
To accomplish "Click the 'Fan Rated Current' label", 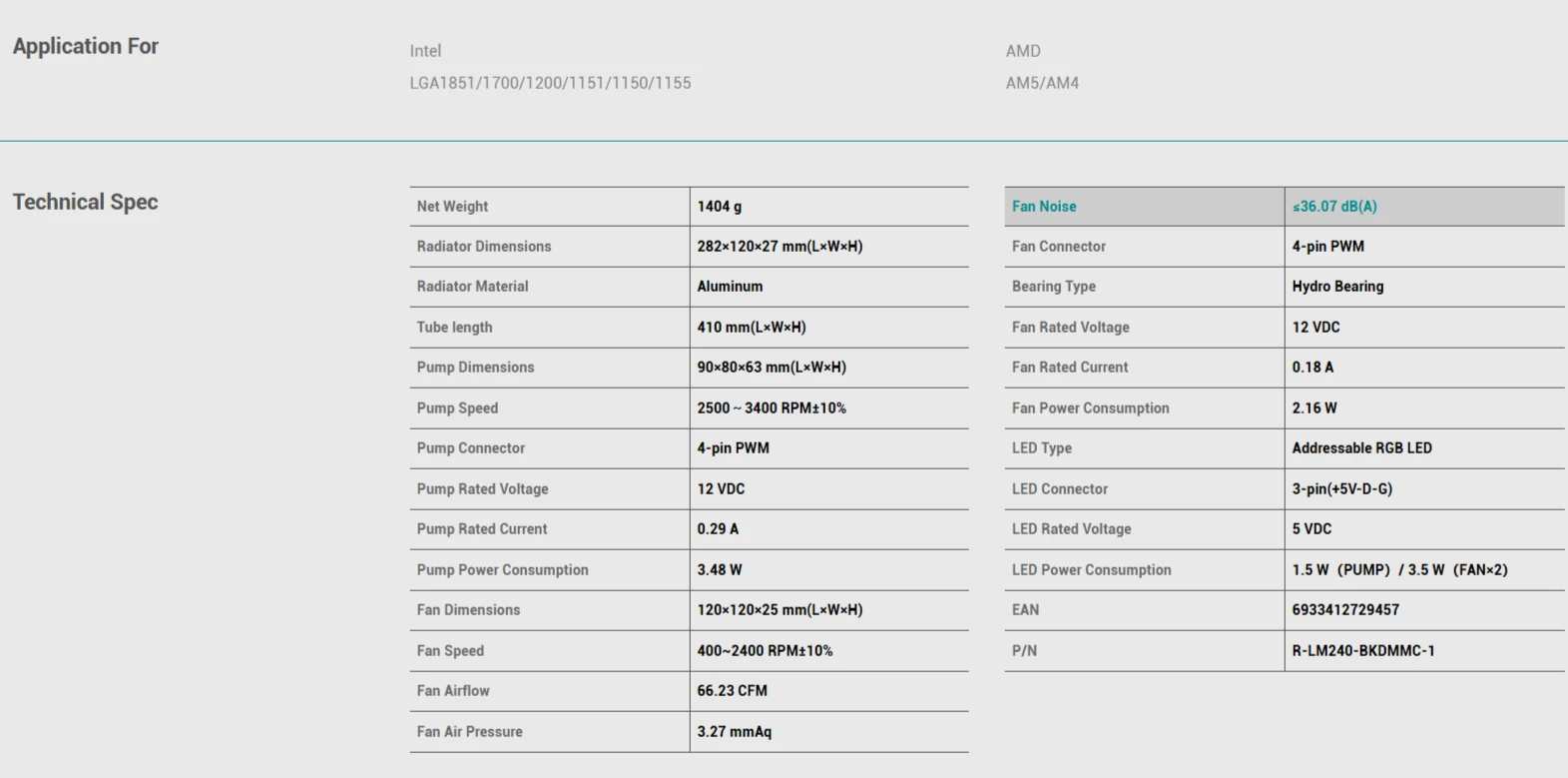I will click(x=1070, y=368).
